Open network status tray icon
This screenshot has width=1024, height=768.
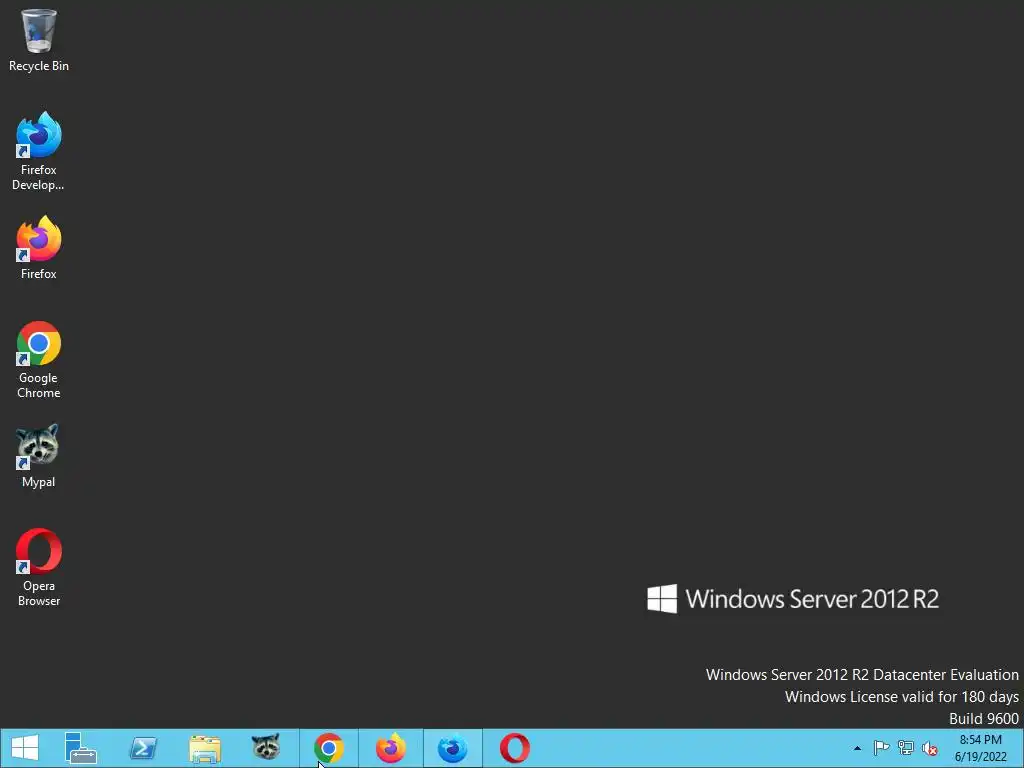(x=906, y=748)
